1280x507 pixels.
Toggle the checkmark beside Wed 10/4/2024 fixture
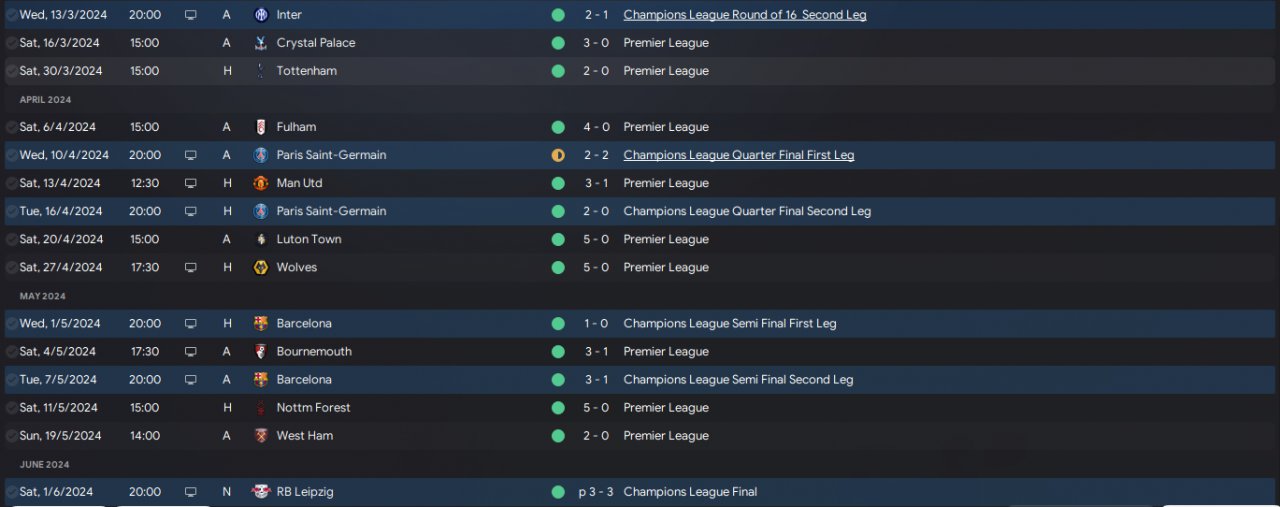(x=11, y=155)
